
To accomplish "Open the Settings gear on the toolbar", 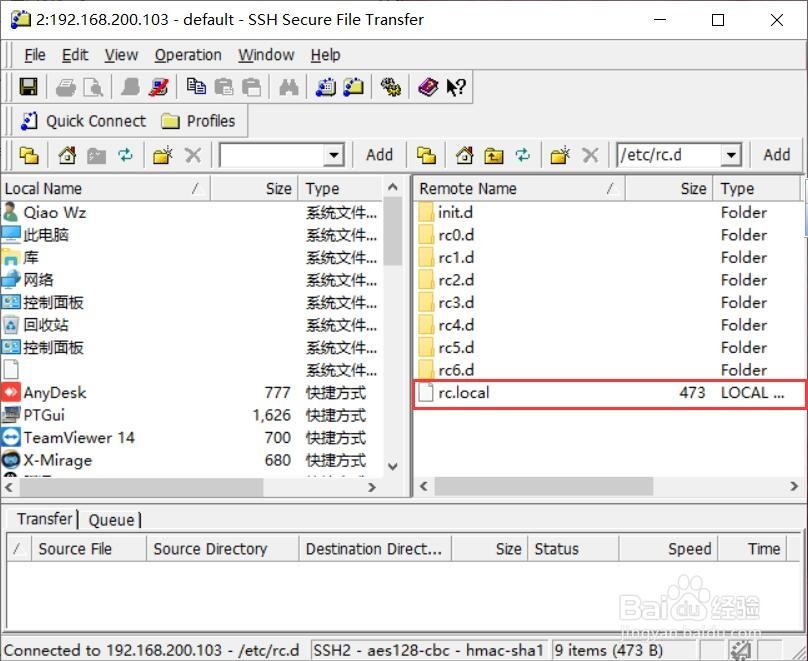I will point(391,87).
